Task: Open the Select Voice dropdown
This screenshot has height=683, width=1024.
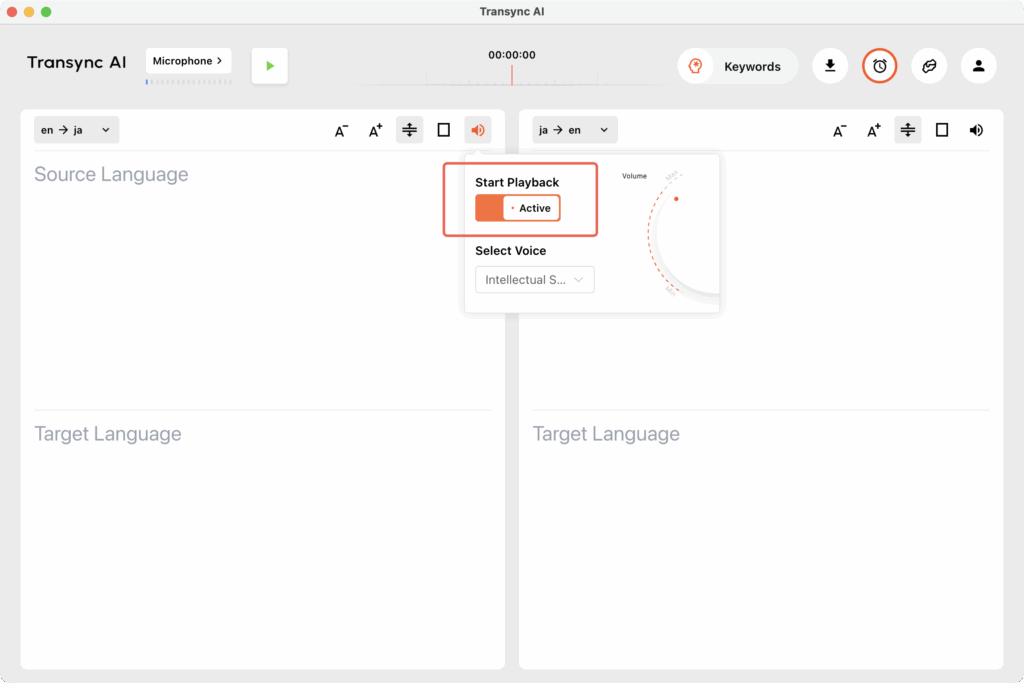Action: click(x=534, y=280)
